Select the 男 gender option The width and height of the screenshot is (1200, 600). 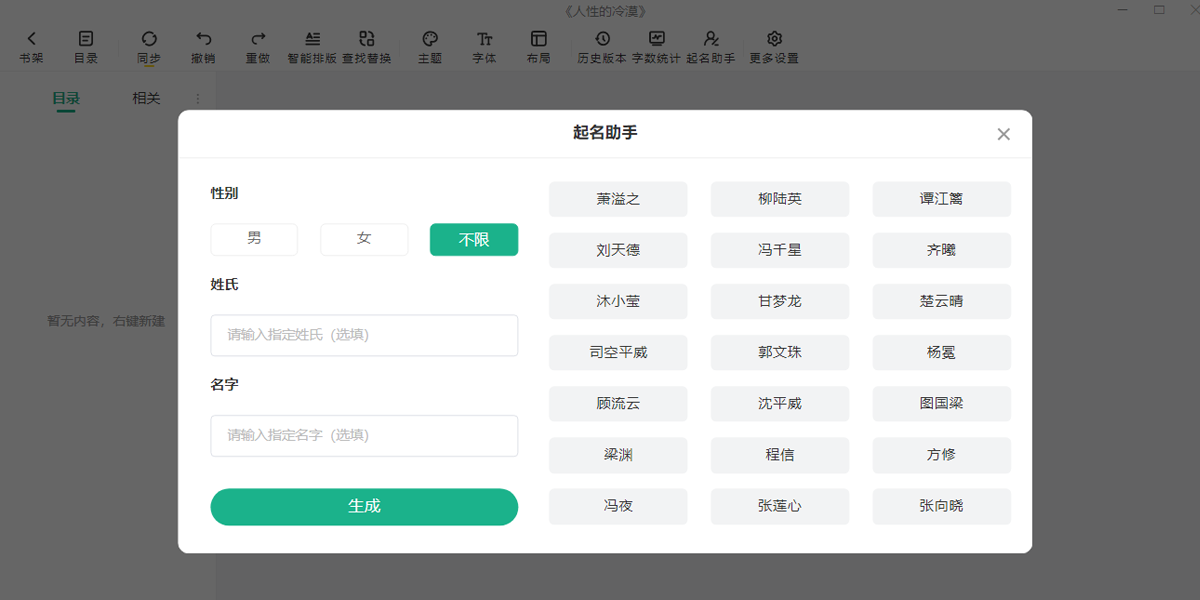[x=253, y=240]
